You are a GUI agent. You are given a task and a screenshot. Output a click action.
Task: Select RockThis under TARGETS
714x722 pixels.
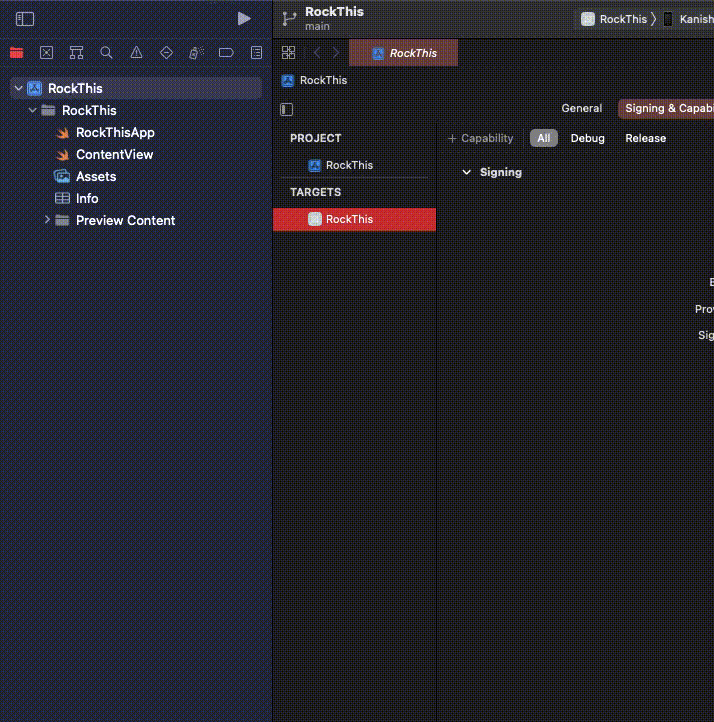click(354, 219)
